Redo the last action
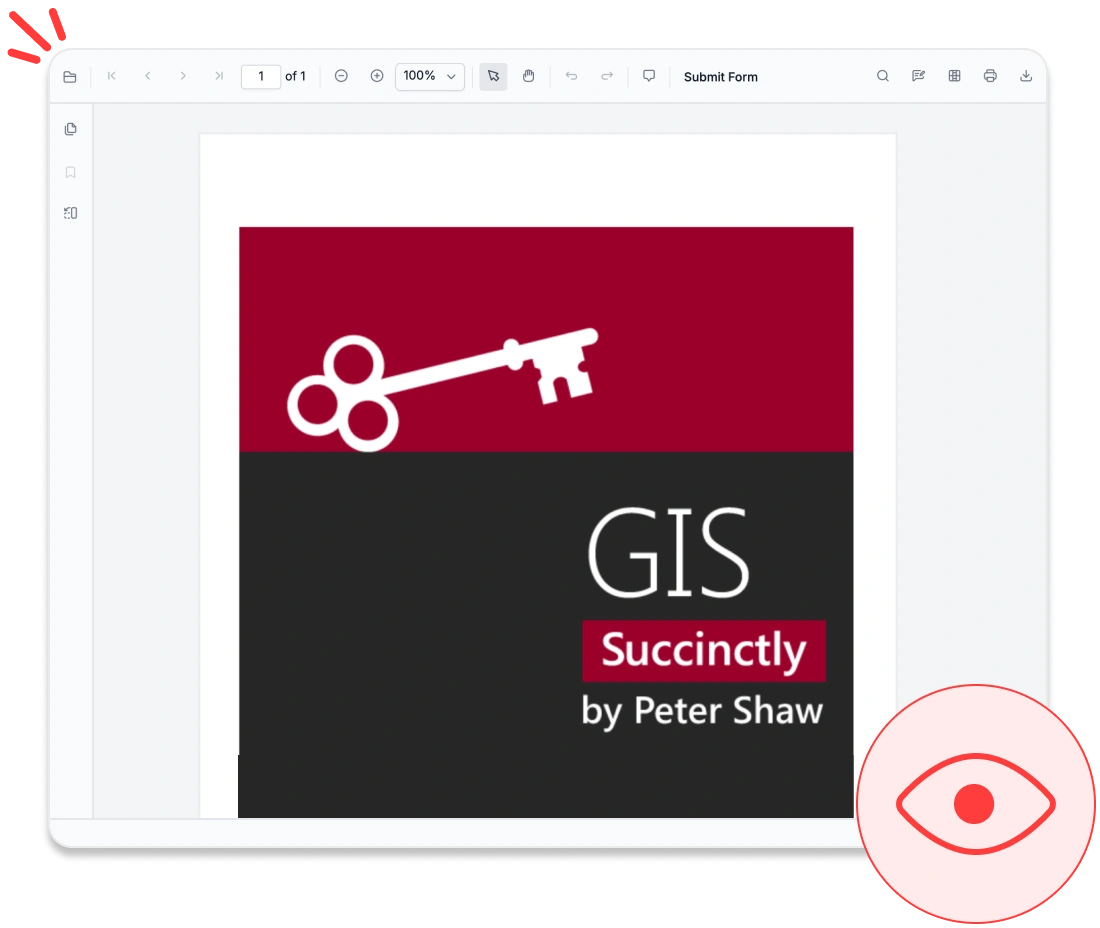This screenshot has height=928, width=1100. [607, 75]
